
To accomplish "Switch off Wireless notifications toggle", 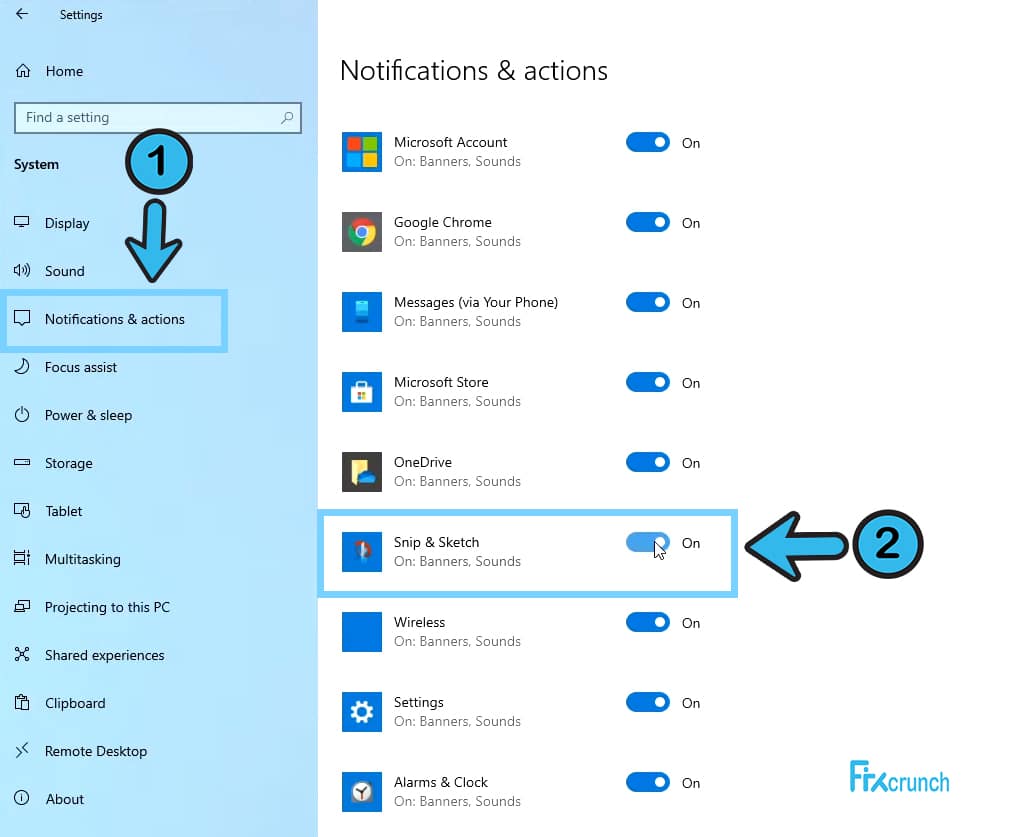I will tap(647, 622).
